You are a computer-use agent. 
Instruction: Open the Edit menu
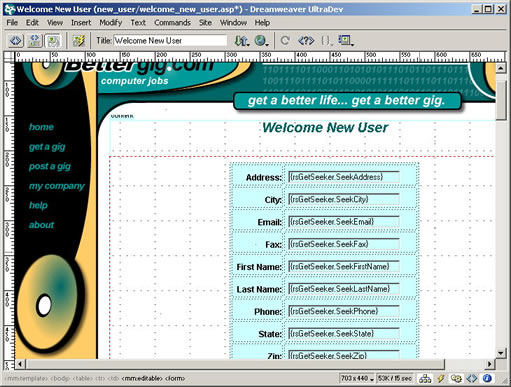[32, 23]
